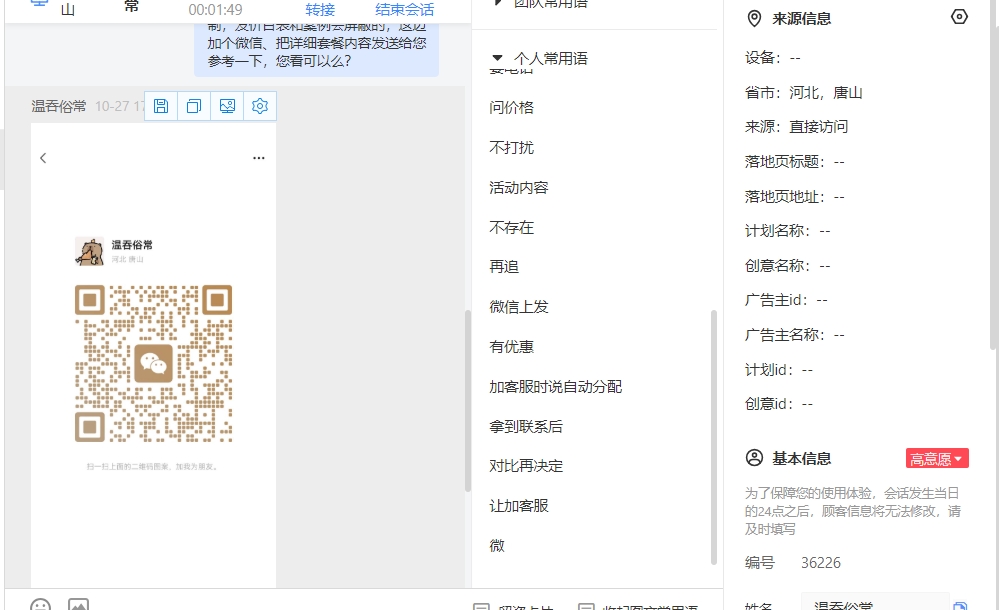Select the 活动内容 quick phrase
999x610 pixels.
coord(519,187)
